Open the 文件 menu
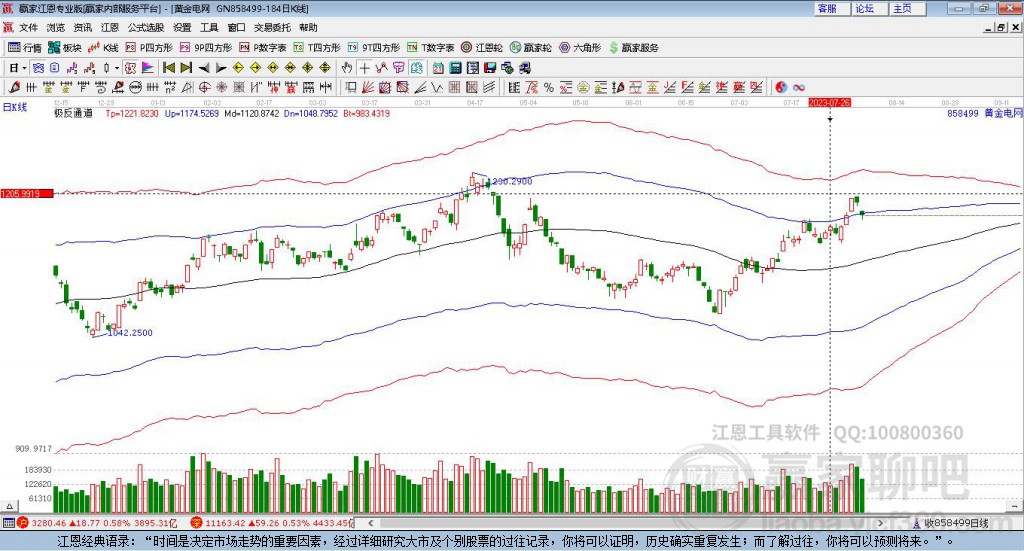The image size is (1024, 551). [28, 27]
